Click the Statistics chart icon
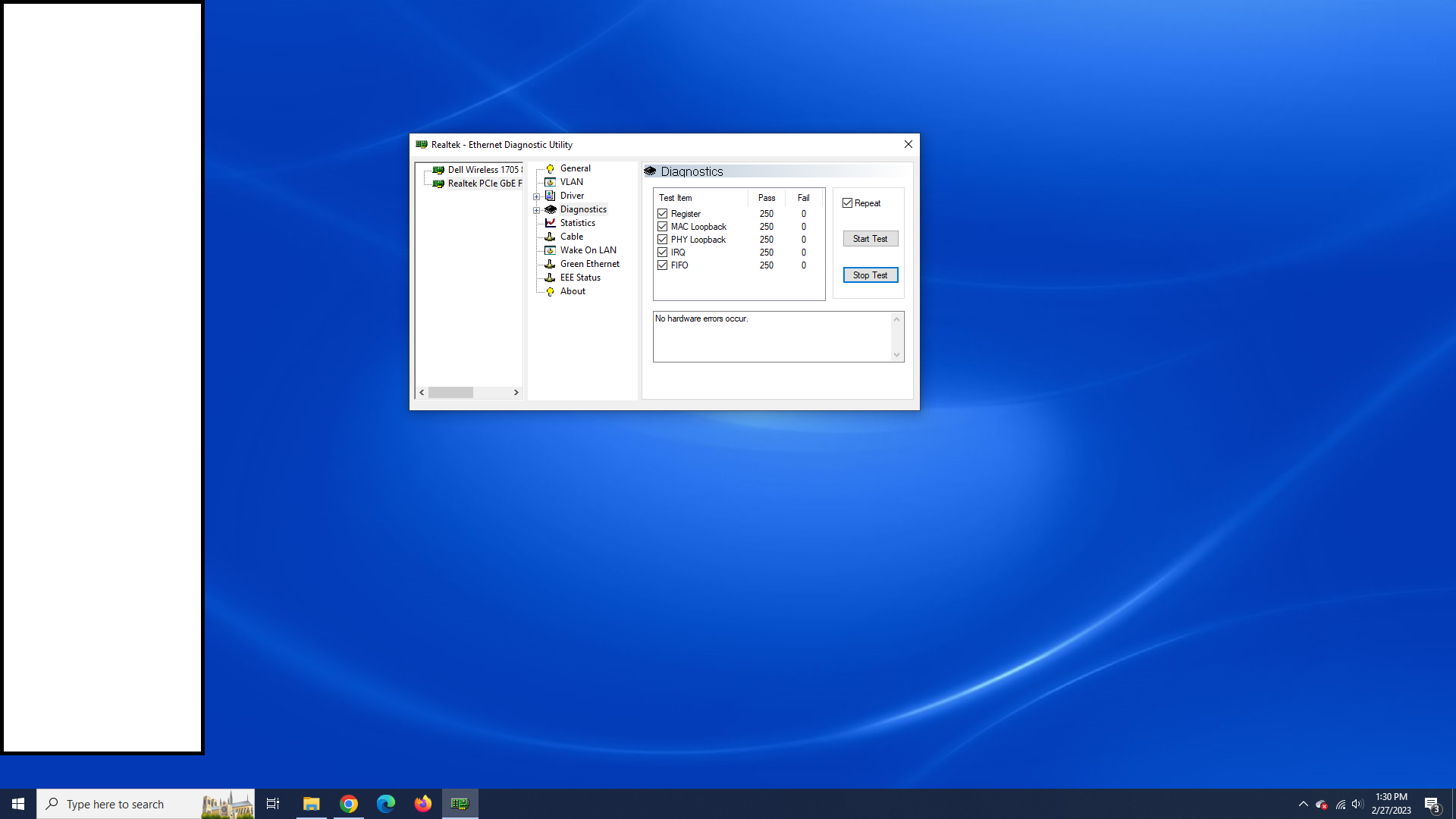The image size is (1456, 819). [551, 223]
